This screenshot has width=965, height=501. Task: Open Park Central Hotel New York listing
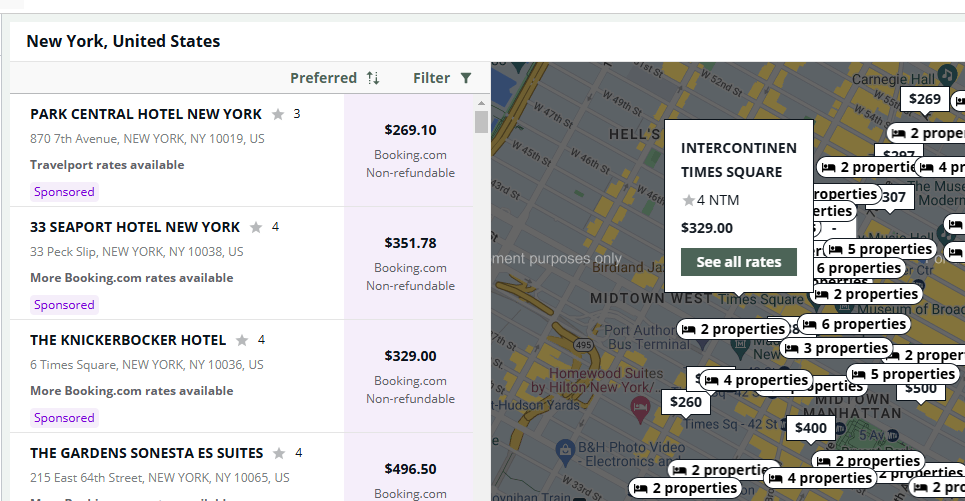click(x=146, y=114)
